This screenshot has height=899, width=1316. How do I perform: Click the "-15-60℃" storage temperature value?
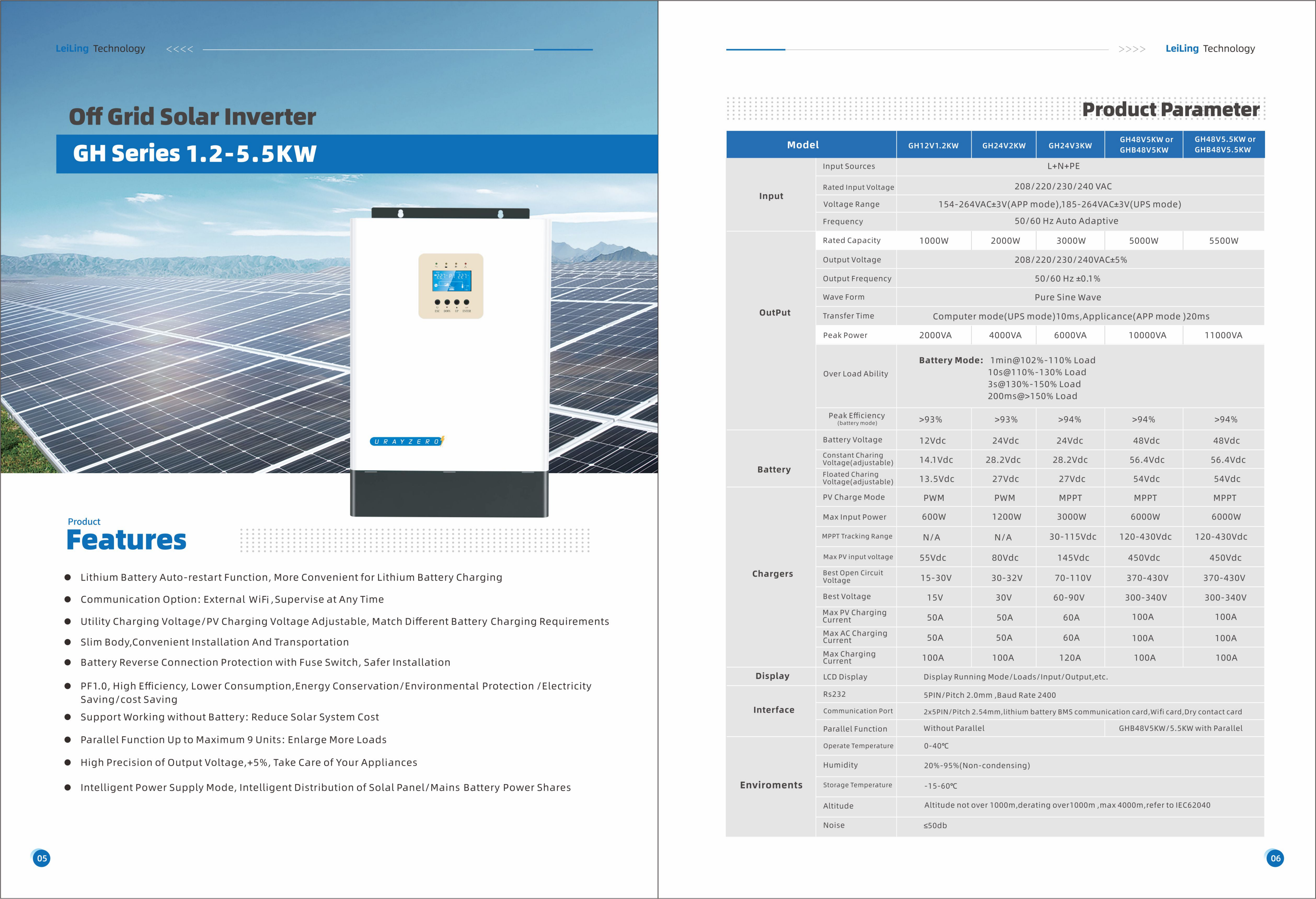point(941,786)
